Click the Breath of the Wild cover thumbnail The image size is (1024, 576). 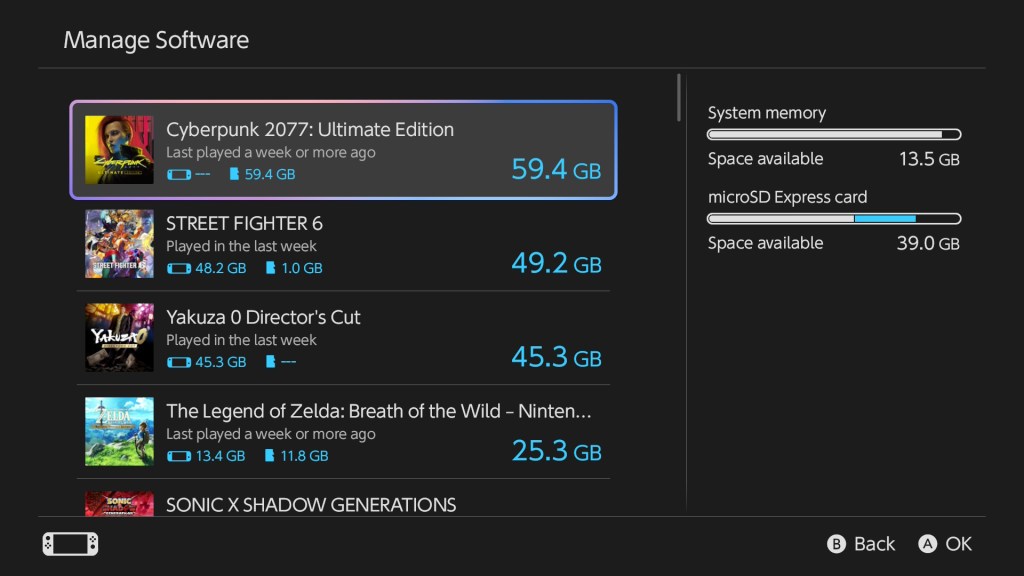118,430
